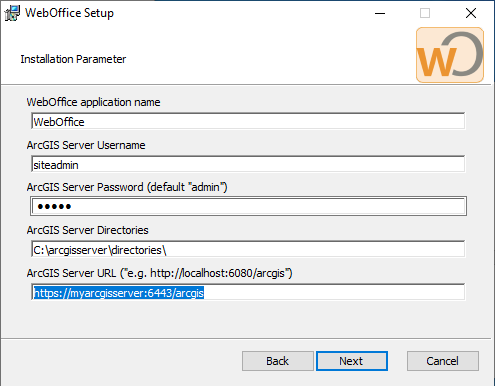
Task: Focus the ArcGIS Server Username field
Action: point(248,164)
